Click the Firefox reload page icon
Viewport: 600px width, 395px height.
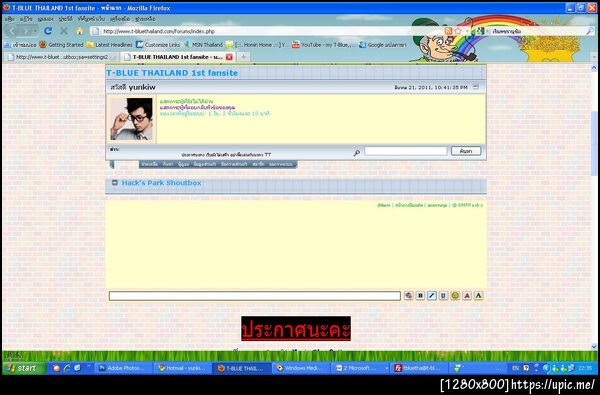(x=48, y=31)
